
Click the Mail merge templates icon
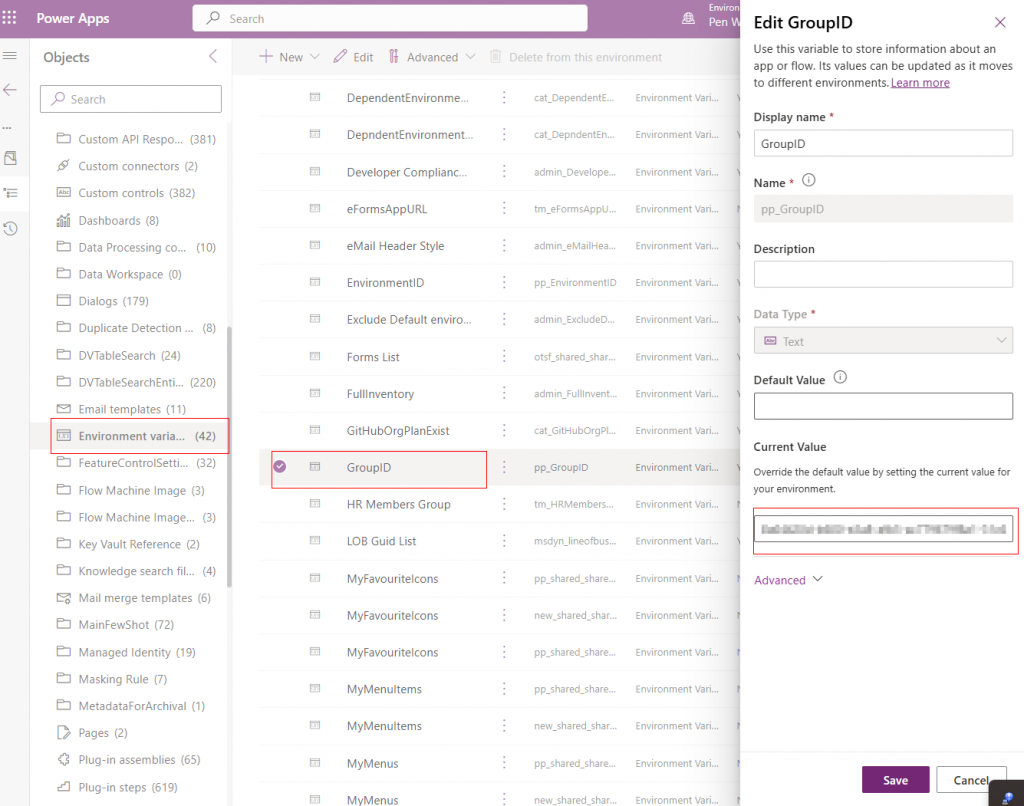(x=63, y=598)
